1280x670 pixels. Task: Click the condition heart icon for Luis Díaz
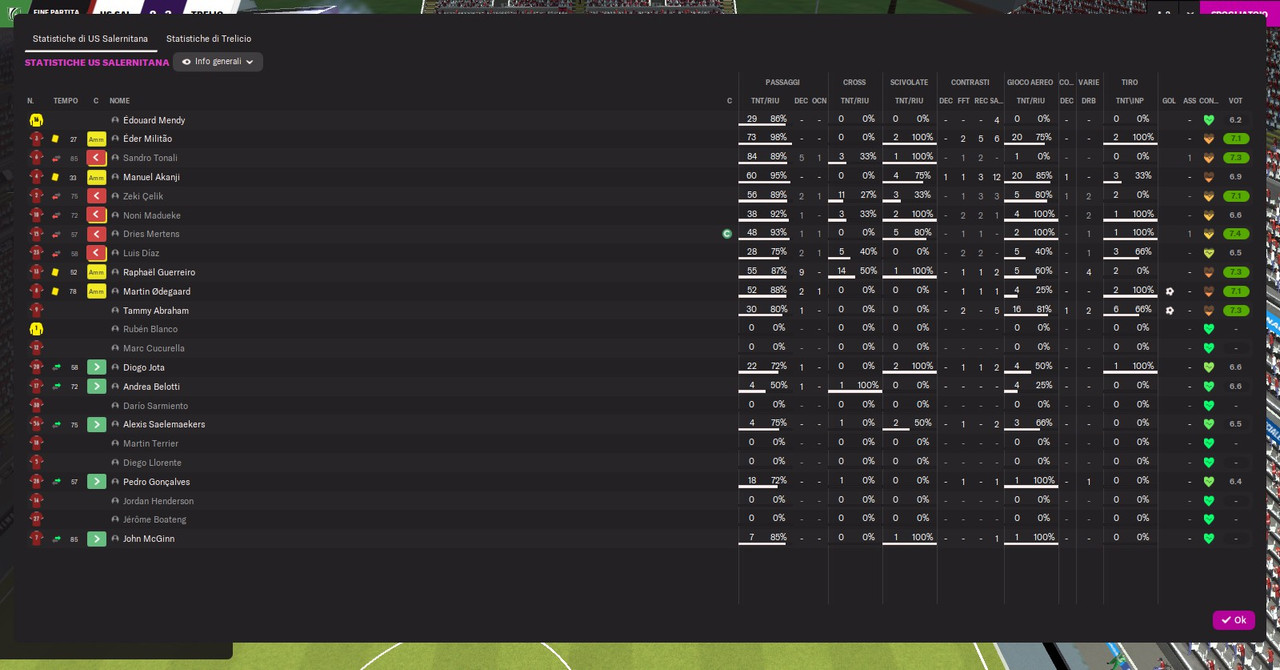[1208, 253]
